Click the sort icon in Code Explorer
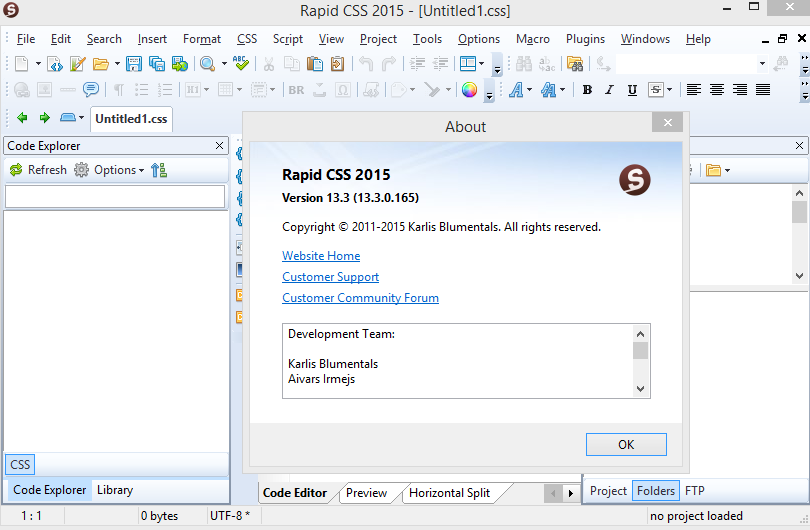The image size is (810, 530). click(159, 170)
